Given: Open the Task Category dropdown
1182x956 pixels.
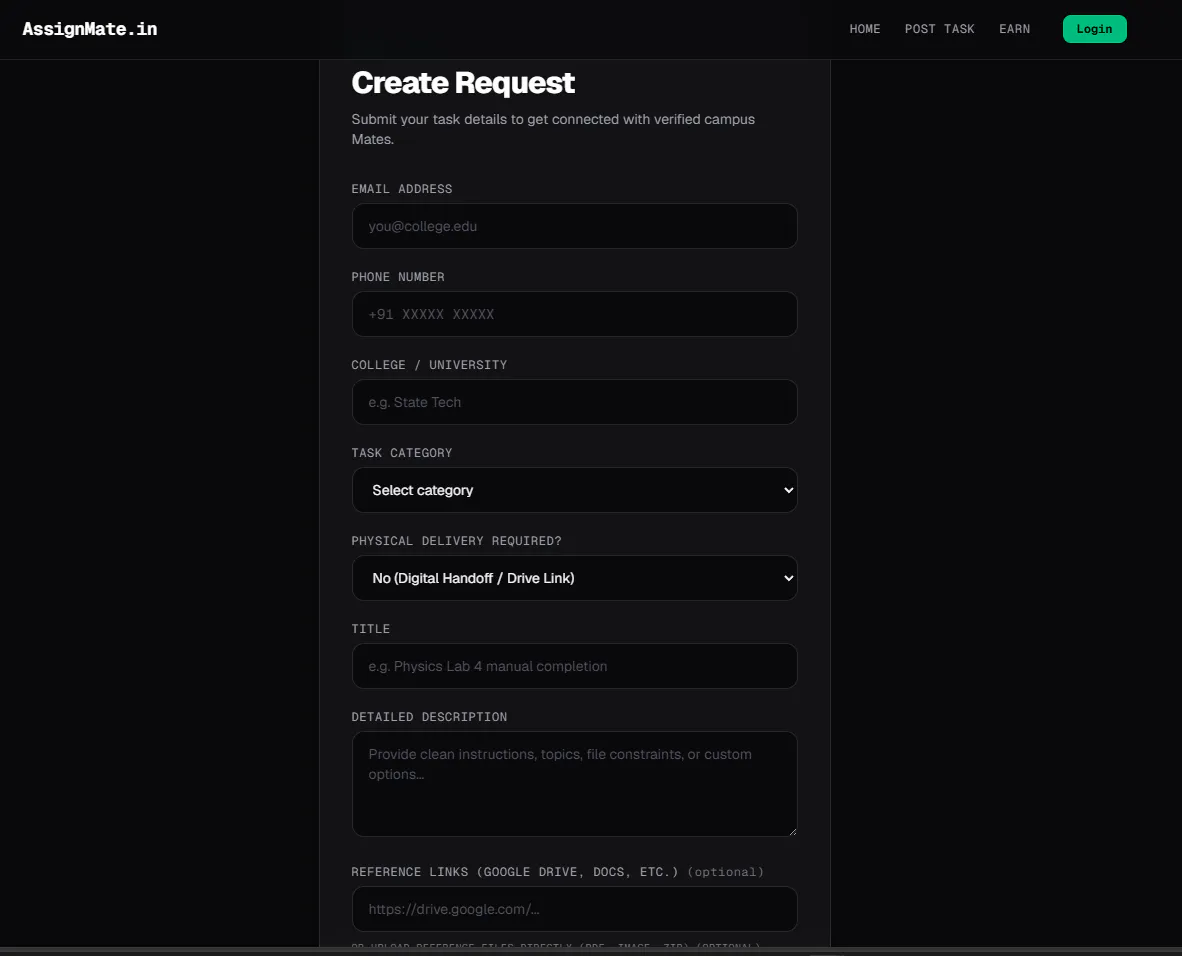Looking at the screenshot, I should pyautogui.click(x=574, y=490).
